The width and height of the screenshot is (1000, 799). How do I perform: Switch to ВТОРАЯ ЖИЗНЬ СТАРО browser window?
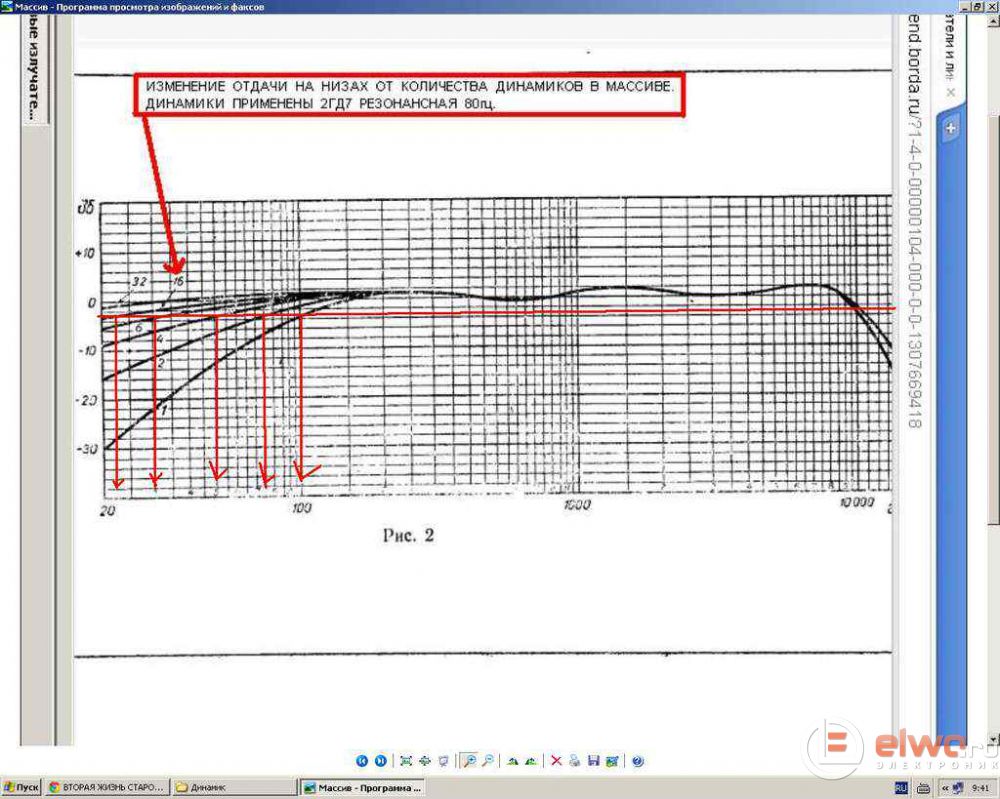pos(106,788)
